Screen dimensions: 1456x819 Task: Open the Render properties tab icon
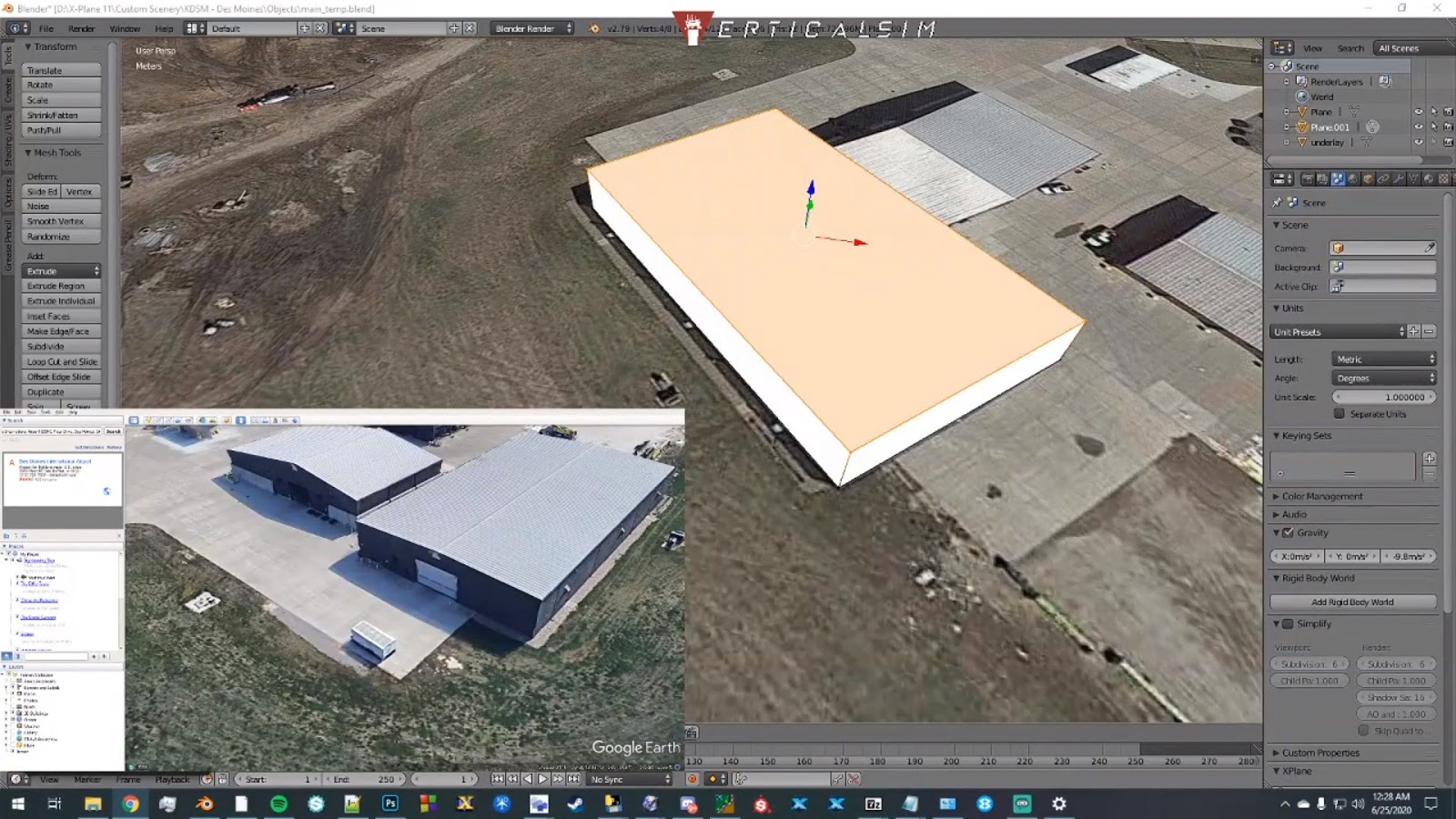pyautogui.click(x=1308, y=179)
